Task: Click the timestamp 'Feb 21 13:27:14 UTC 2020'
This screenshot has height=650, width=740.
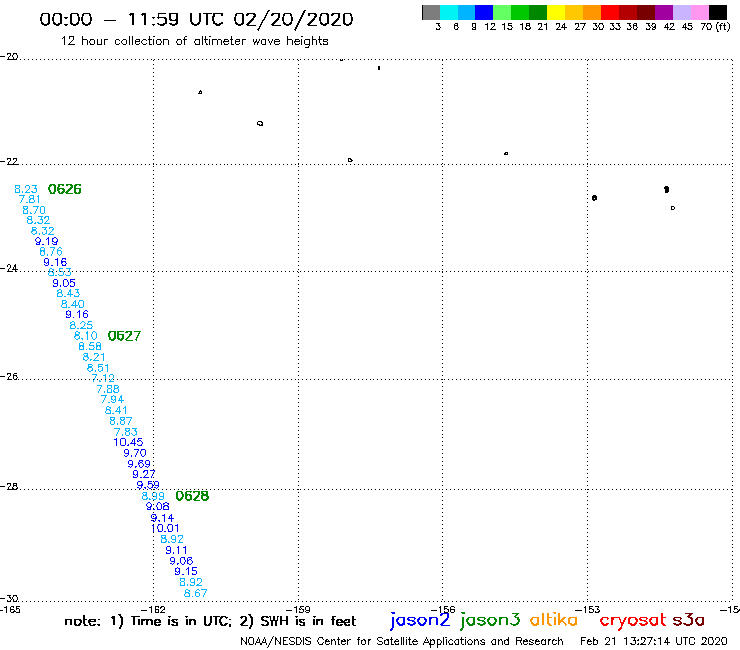Action: tap(654, 641)
